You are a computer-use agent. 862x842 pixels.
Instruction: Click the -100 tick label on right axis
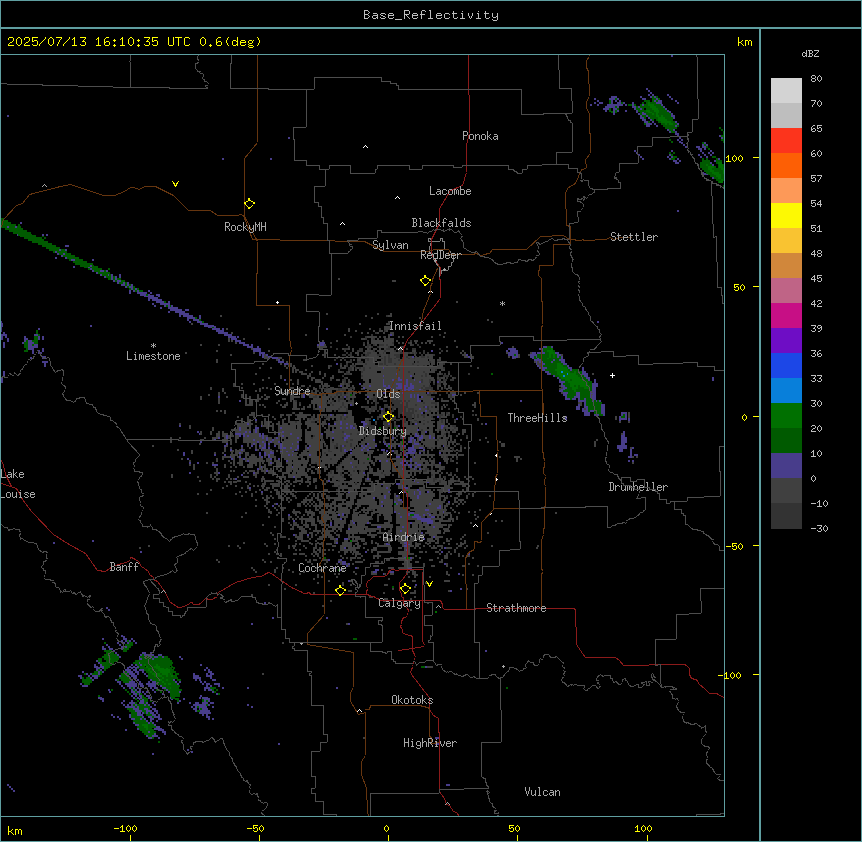(x=730, y=675)
